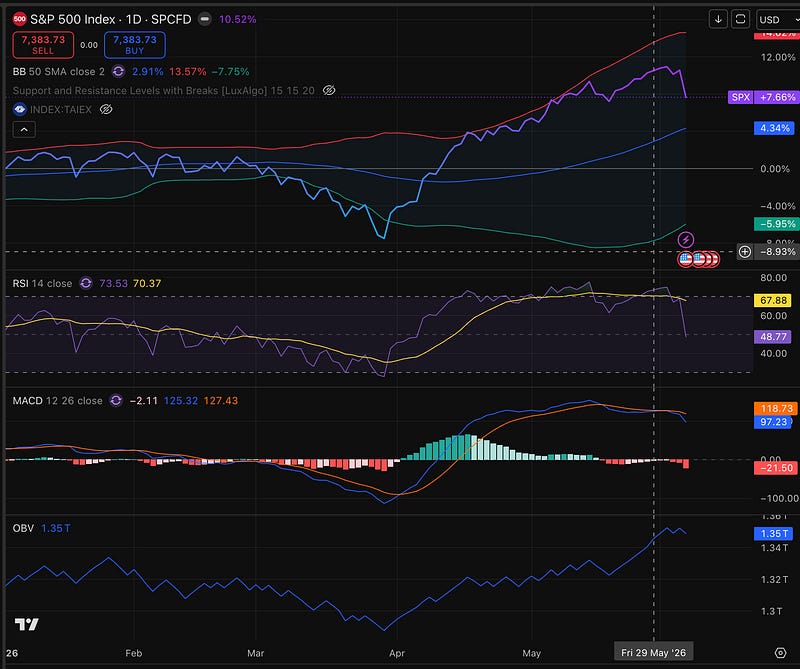
Task: Collapse the indicator legend chevron
Action: click(24, 130)
